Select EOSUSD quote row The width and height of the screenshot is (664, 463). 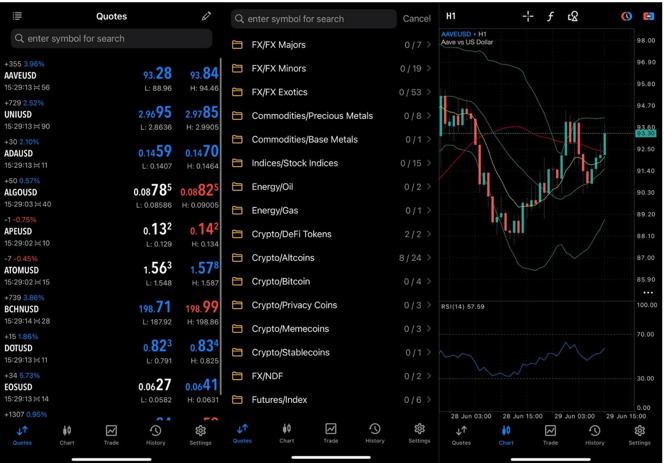click(x=111, y=388)
